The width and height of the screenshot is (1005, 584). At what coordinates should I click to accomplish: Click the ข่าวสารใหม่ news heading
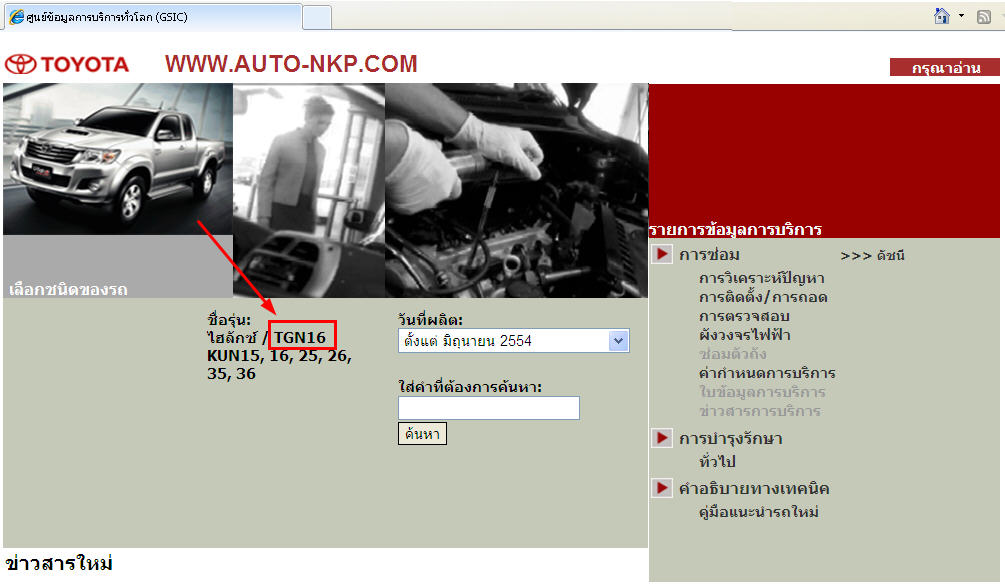[x=59, y=563]
